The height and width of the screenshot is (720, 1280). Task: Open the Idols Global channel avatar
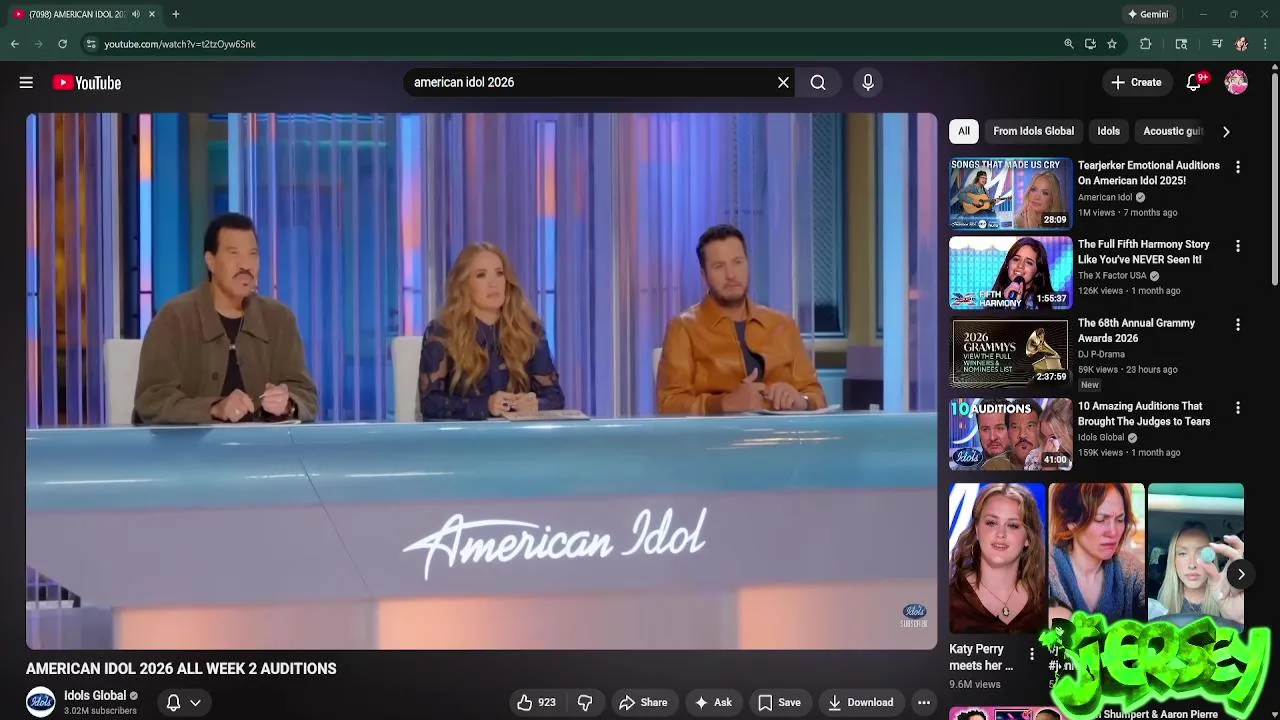[x=41, y=702]
